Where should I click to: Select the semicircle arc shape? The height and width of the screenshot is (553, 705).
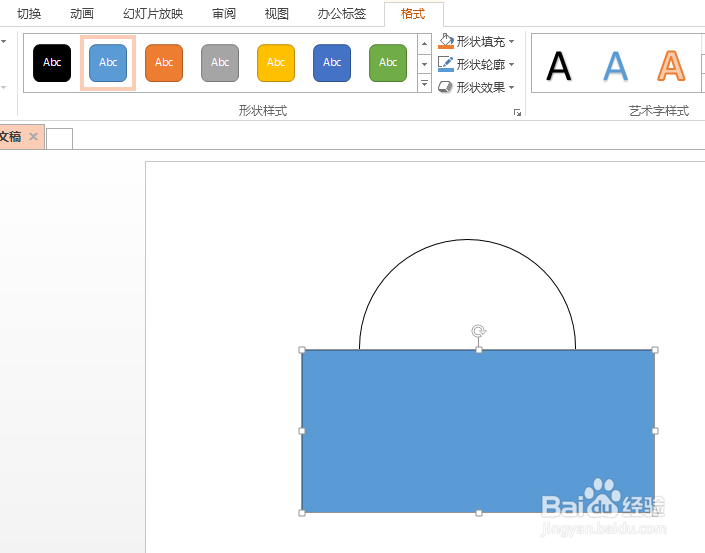[x=468, y=294]
